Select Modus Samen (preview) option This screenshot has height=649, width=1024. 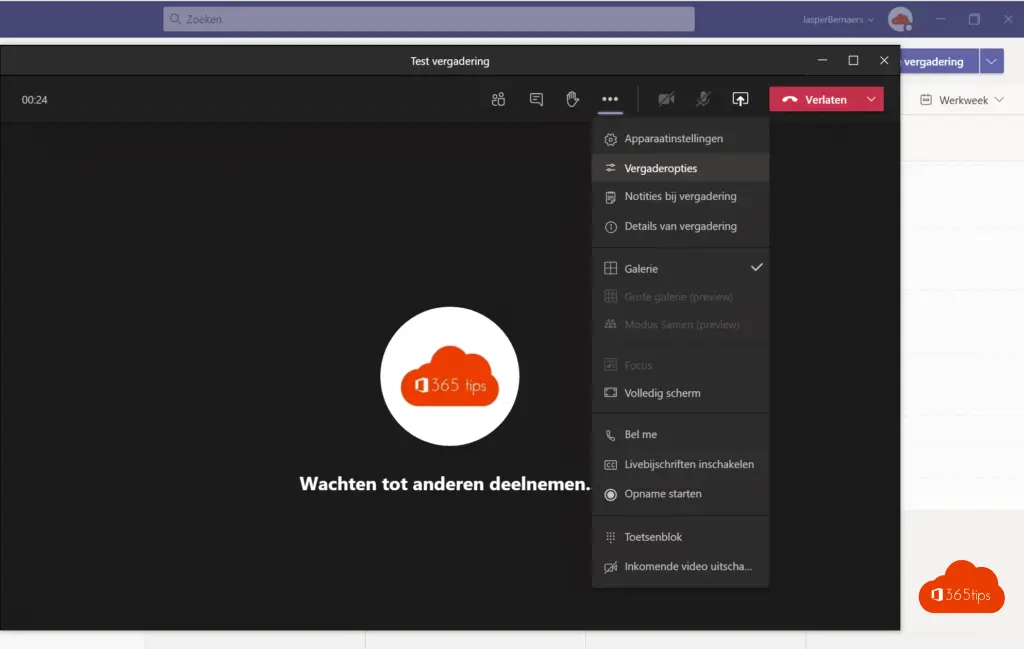(x=680, y=324)
